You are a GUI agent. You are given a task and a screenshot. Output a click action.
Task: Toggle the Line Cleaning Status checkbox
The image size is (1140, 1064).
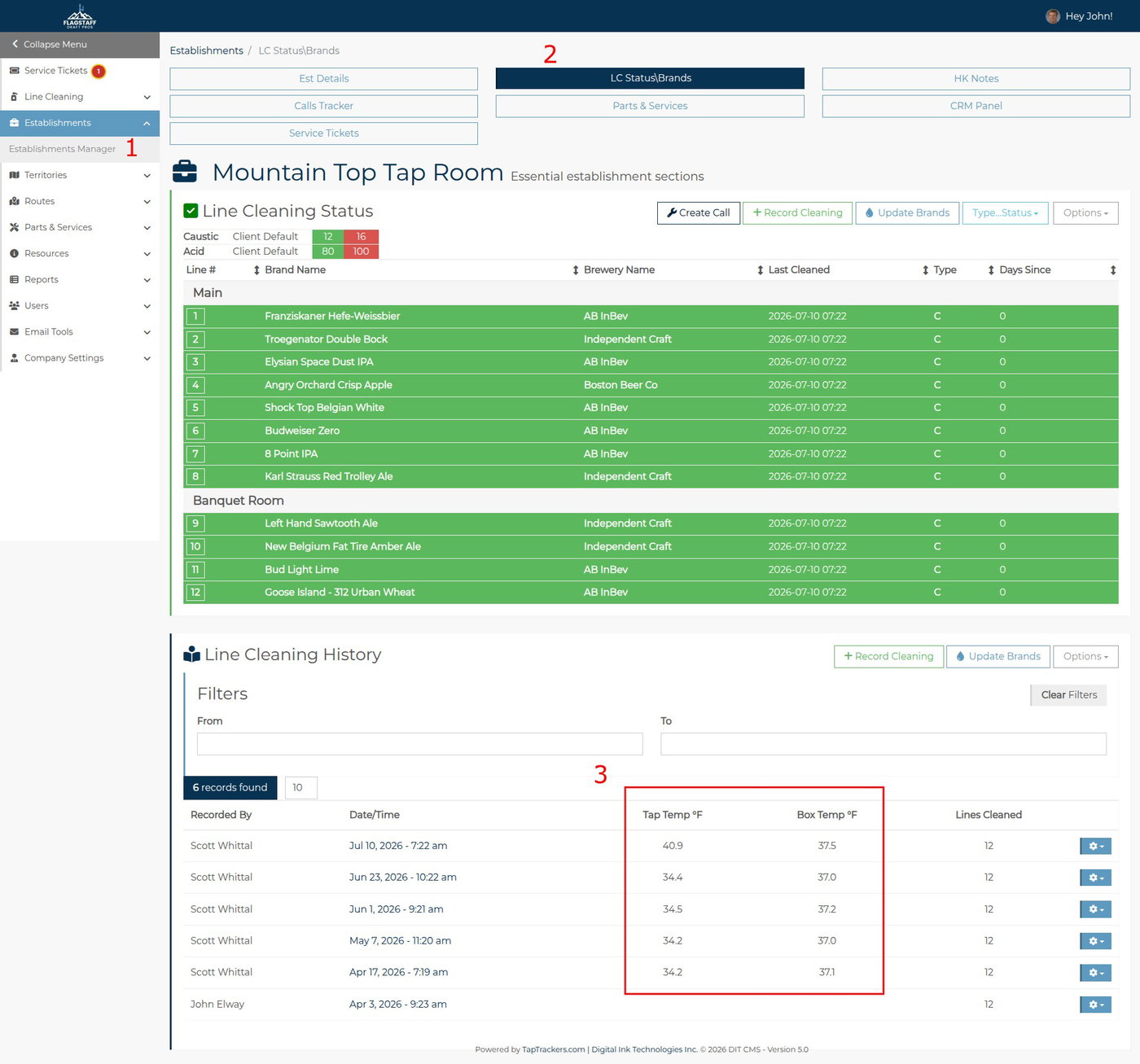[191, 211]
